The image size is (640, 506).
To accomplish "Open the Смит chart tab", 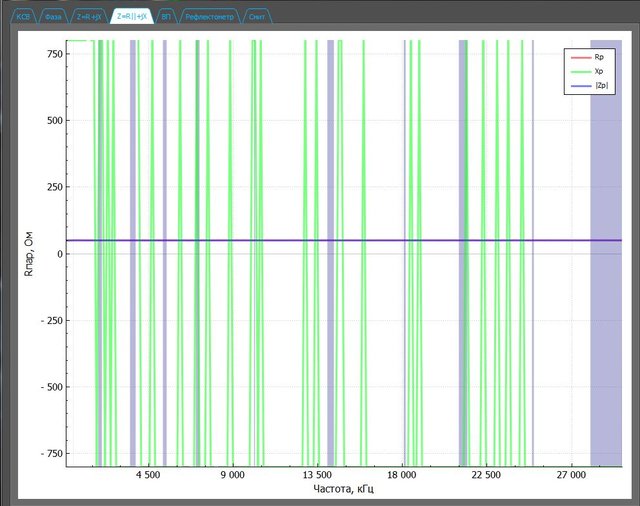I will click(x=257, y=17).
